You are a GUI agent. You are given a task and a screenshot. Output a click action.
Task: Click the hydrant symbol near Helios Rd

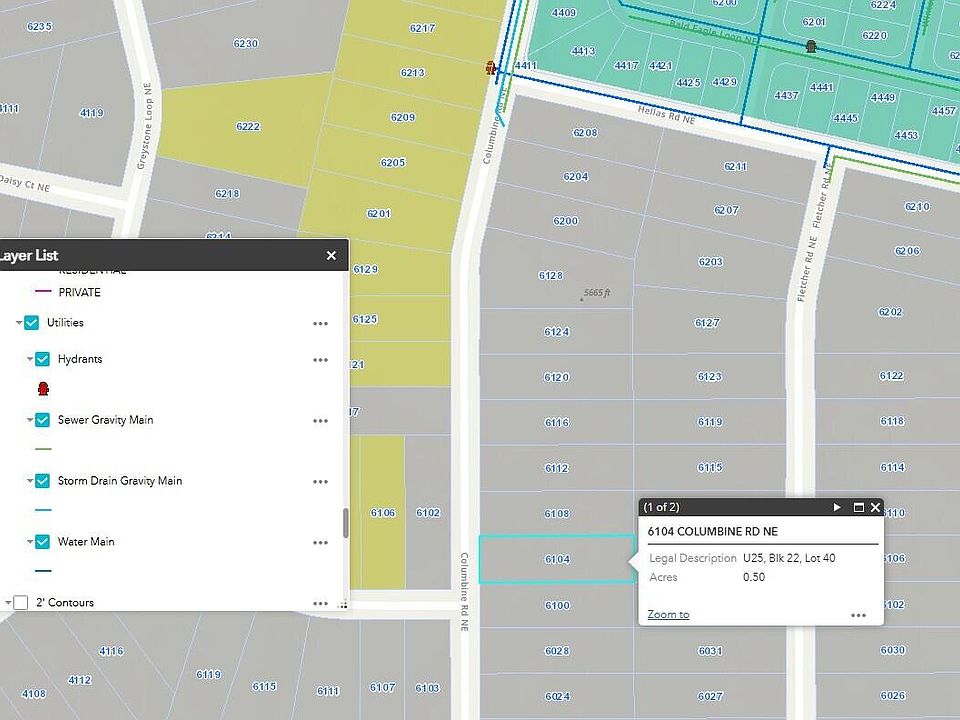point(490,68)
